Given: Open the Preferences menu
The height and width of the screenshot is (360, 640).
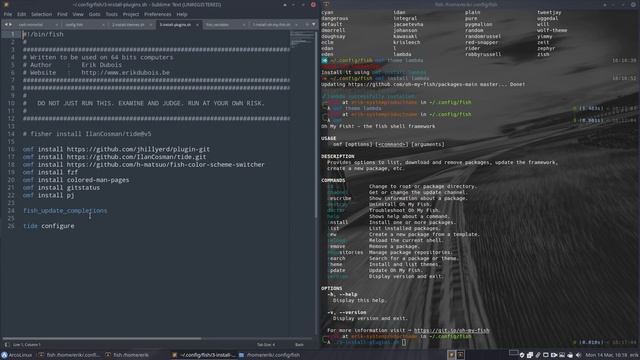Looking at the screenshot, I should pyautogui.click(x=158, y=14).
